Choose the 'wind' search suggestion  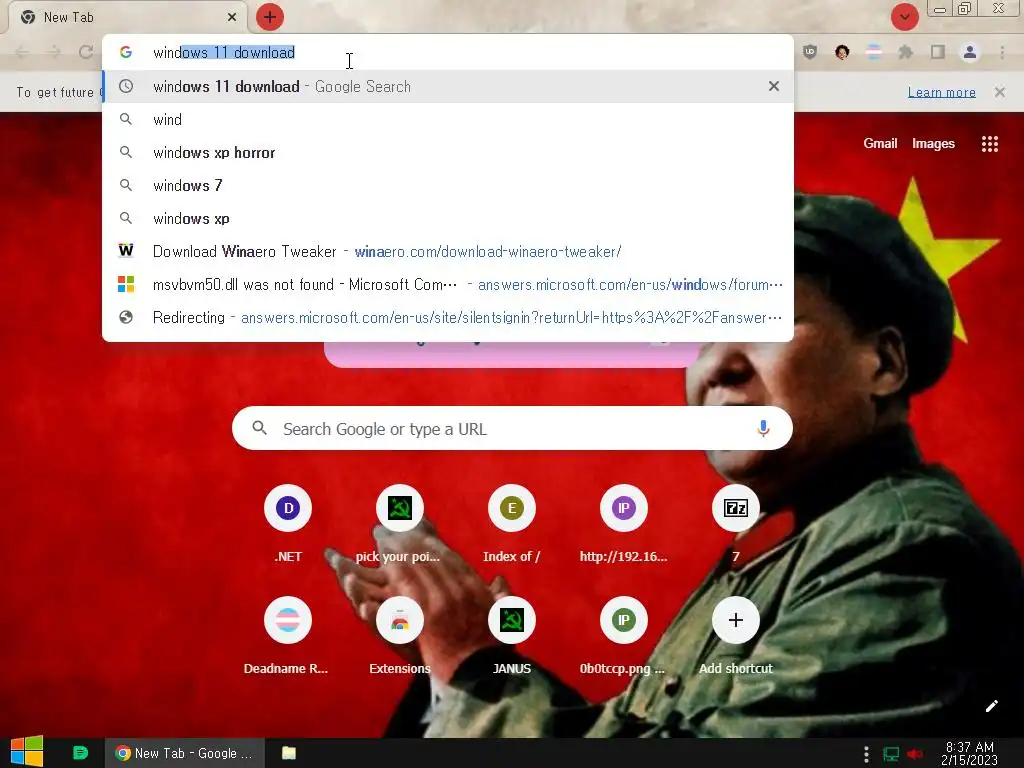[x=448, y=120]
